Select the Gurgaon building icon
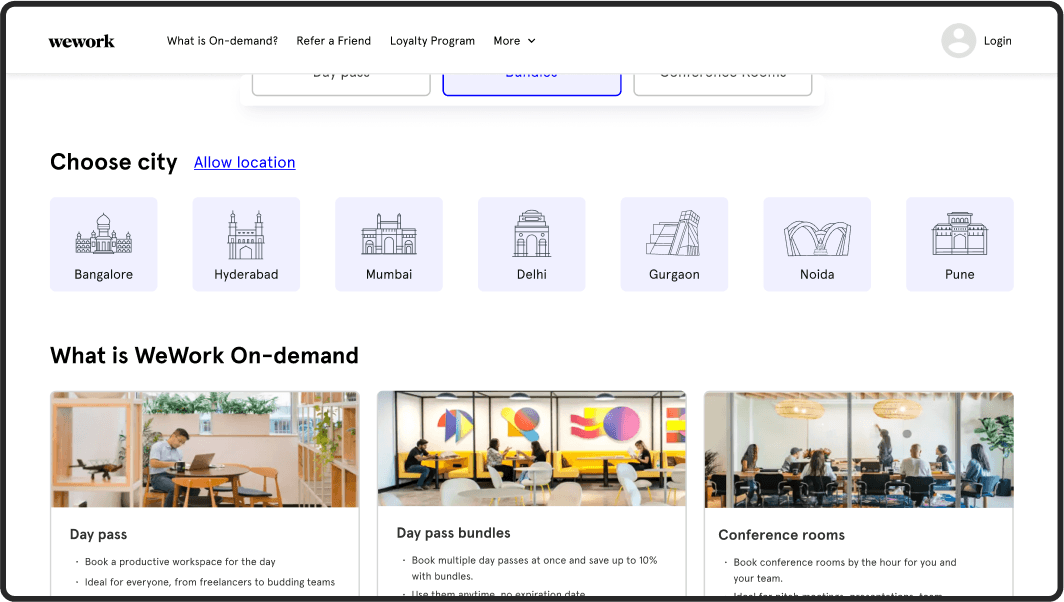Image resolution: width=1064 pixels, height=602 pixels. 673,233
